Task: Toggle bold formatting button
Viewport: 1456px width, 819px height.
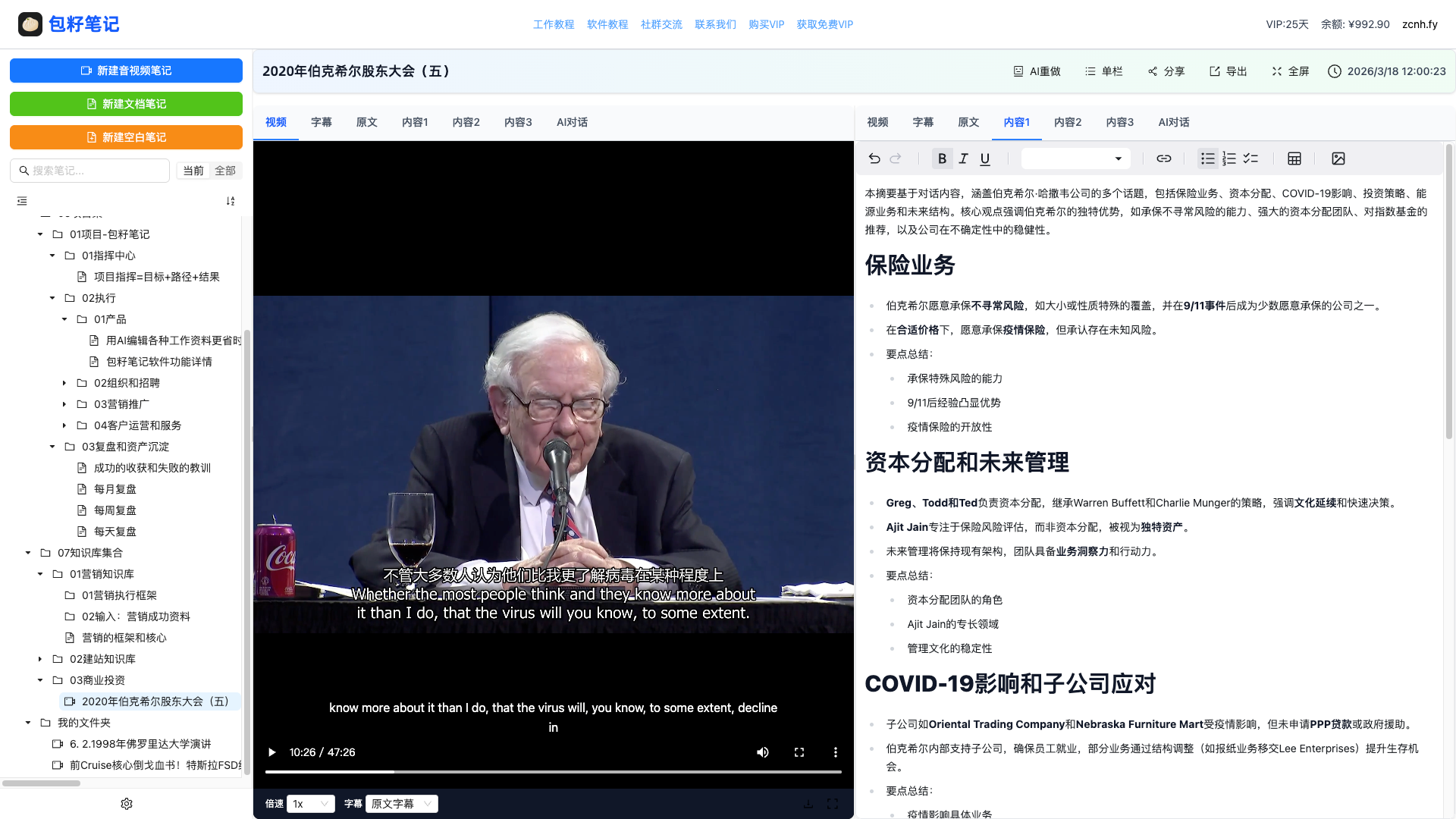Action: click(x=942, y=158)
